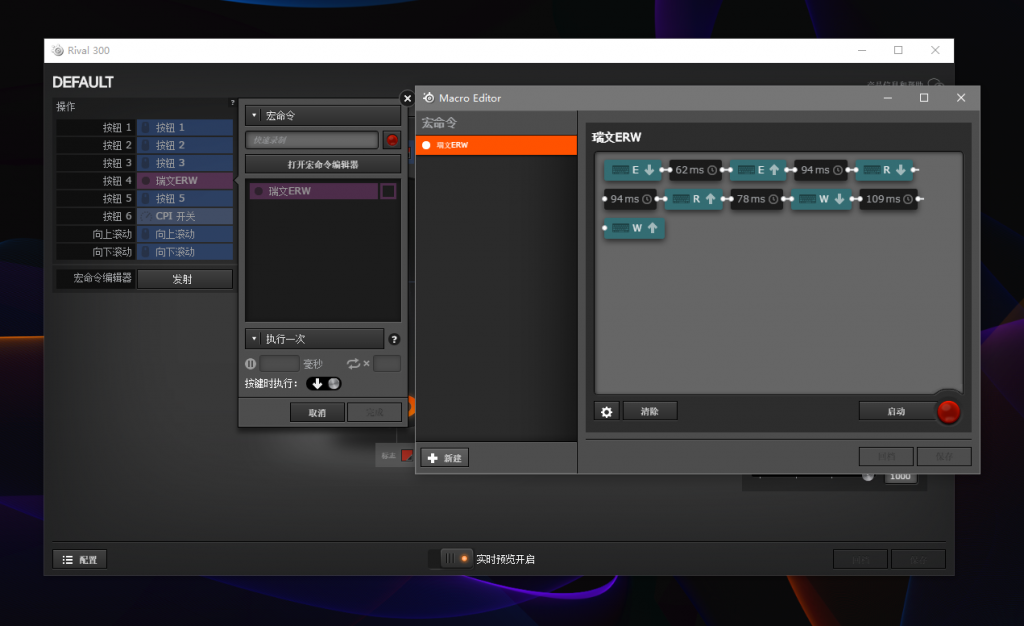
Task: Click the 清除 clear button
Action: click(x=650, y=411)
